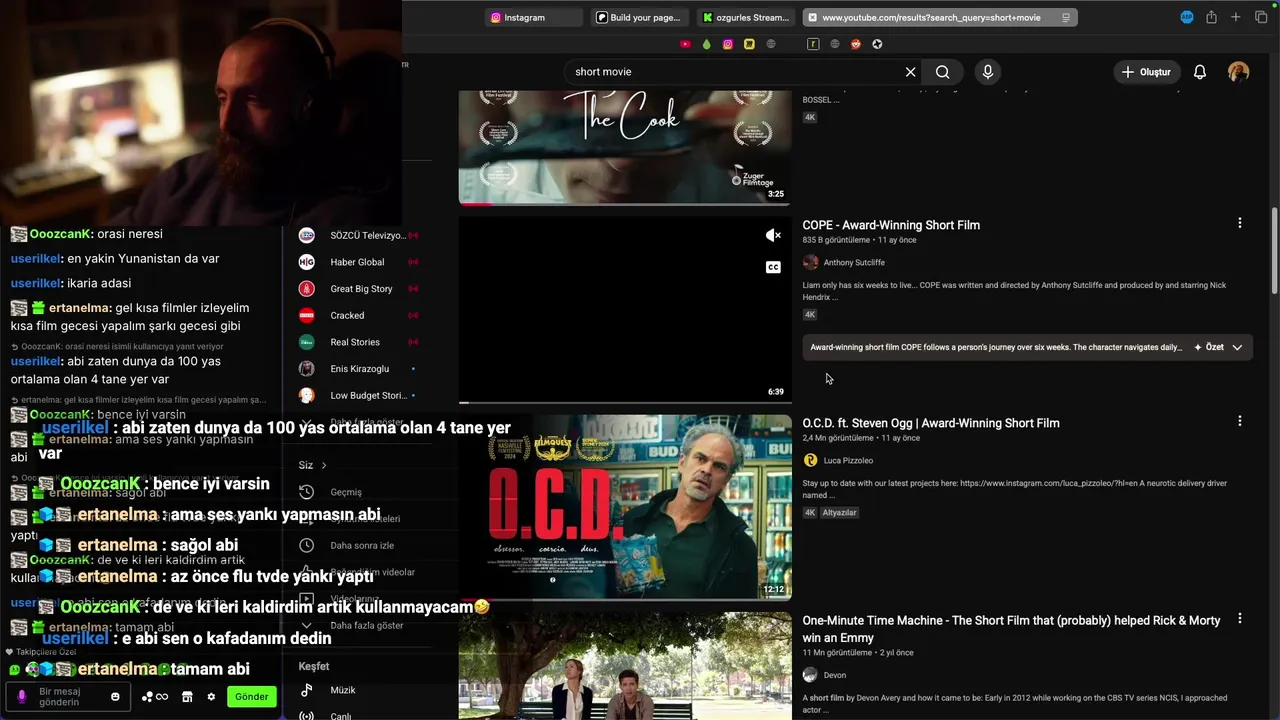Open Great Big Story subscription
1280x720 pixels.
click(358, 289)
